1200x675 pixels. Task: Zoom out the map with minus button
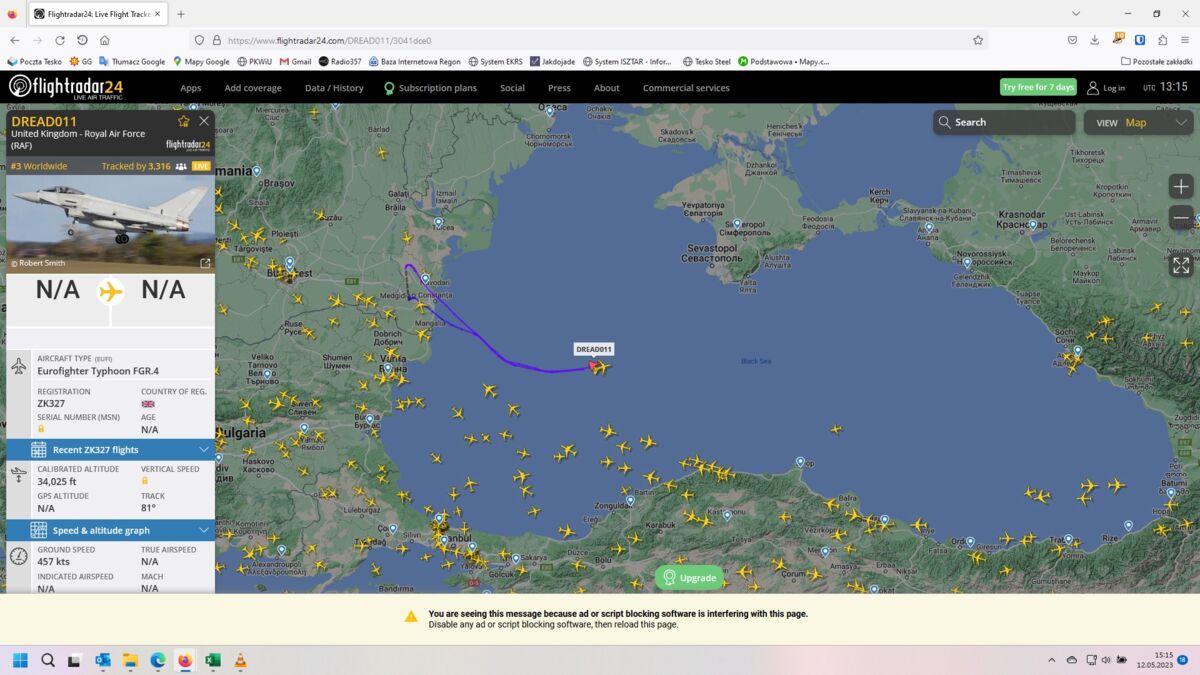point(1181,218)
